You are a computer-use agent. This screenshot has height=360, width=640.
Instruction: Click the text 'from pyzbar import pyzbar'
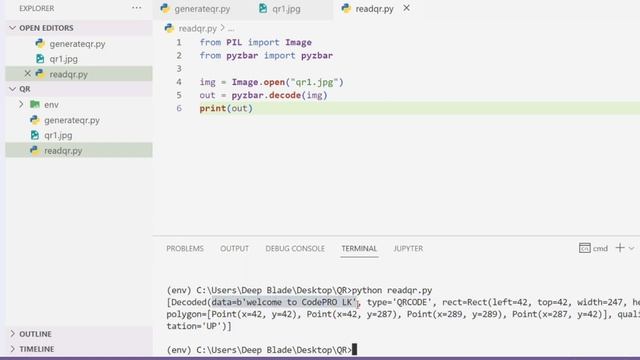point(266,56)
